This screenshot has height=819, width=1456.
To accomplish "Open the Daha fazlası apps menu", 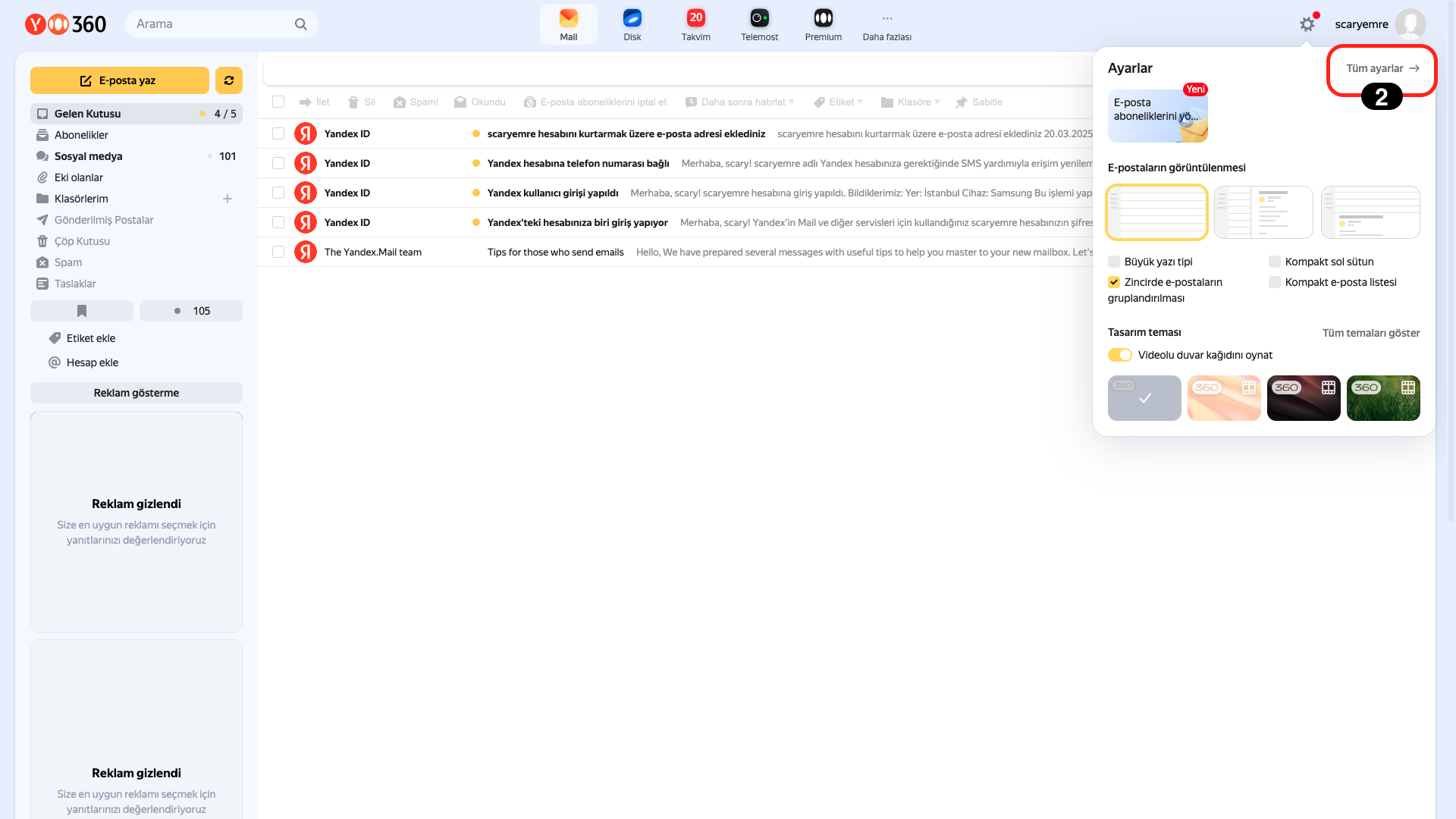I will [x=887, y=24].
